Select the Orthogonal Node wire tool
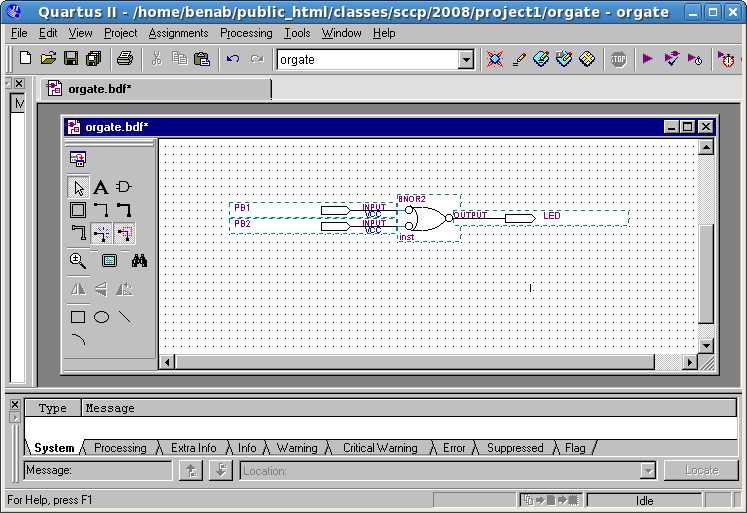747x513 pixels. pos(101,210)
